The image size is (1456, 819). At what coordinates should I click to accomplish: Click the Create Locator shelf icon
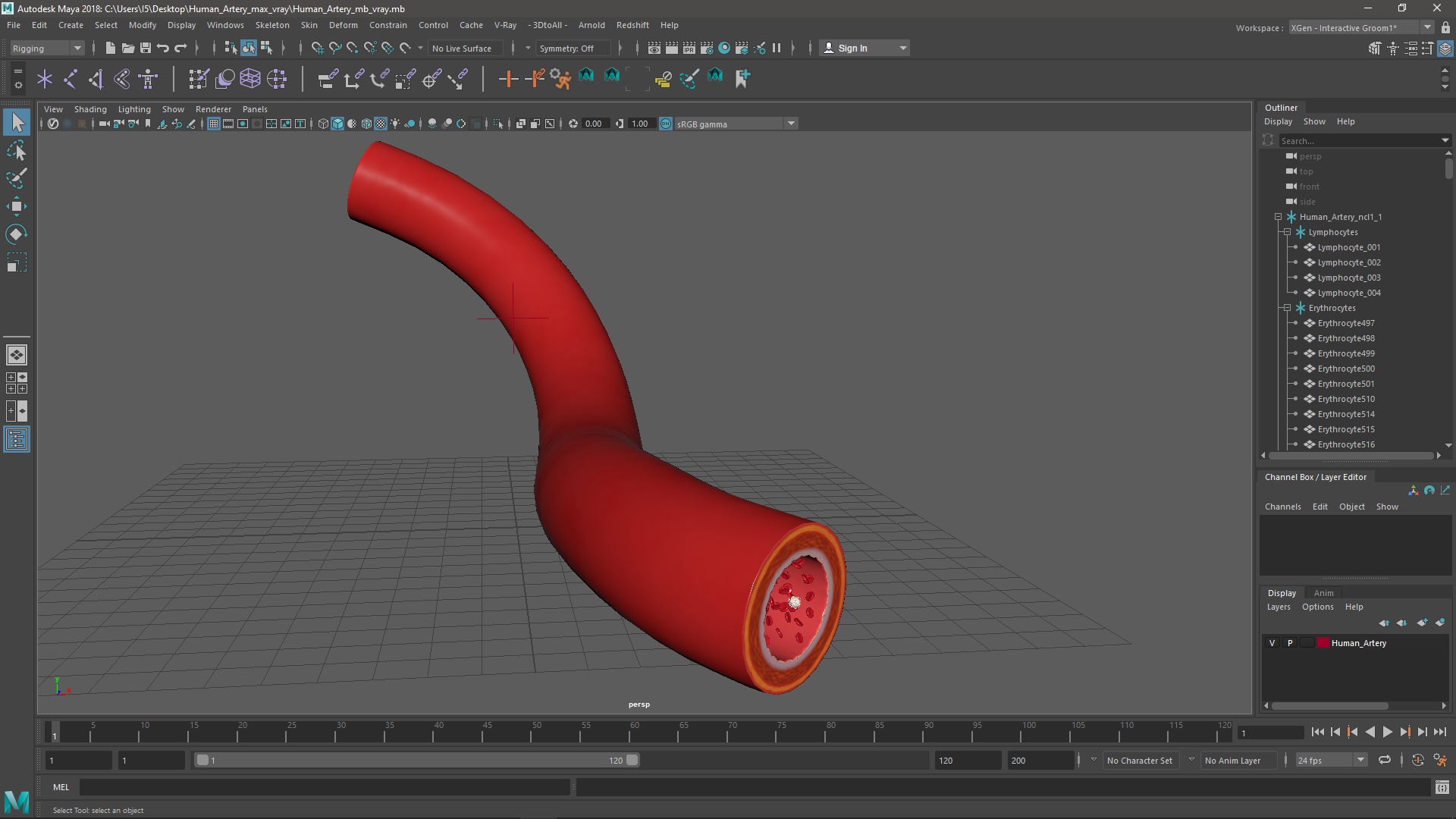[x=45, y=79]
